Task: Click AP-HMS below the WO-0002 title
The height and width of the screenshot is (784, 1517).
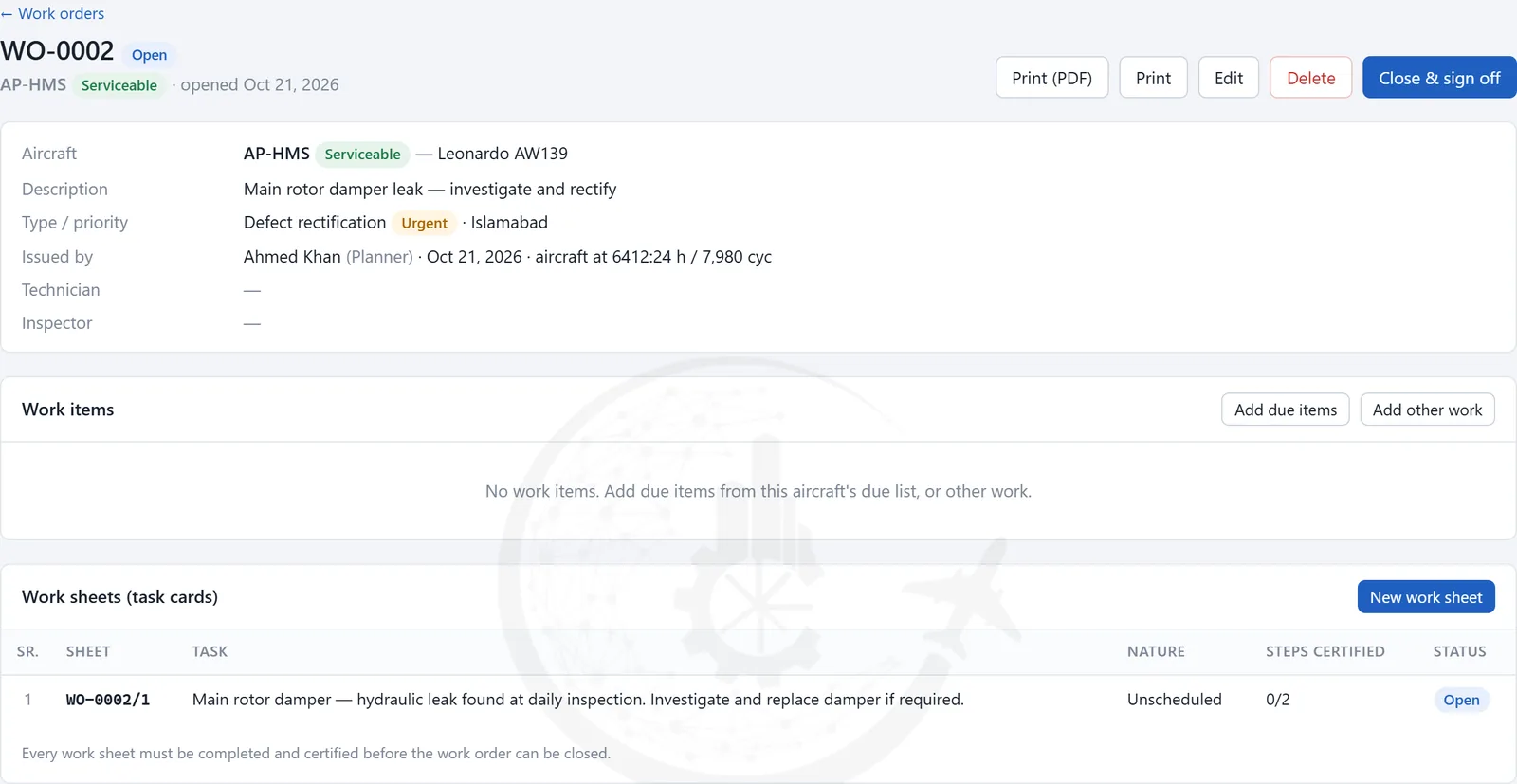Action: coord(33,85)
